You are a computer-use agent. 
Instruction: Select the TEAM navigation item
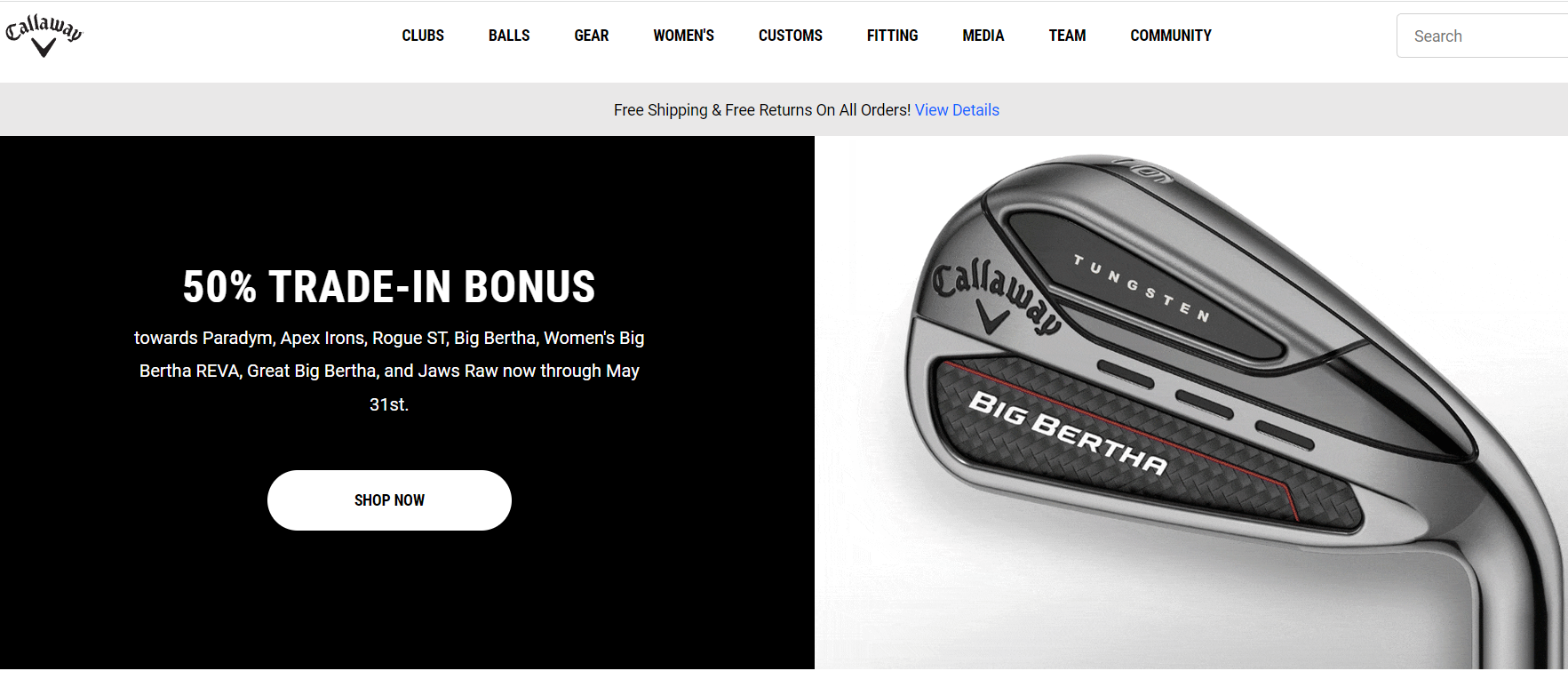click(x=1067, y=36)
